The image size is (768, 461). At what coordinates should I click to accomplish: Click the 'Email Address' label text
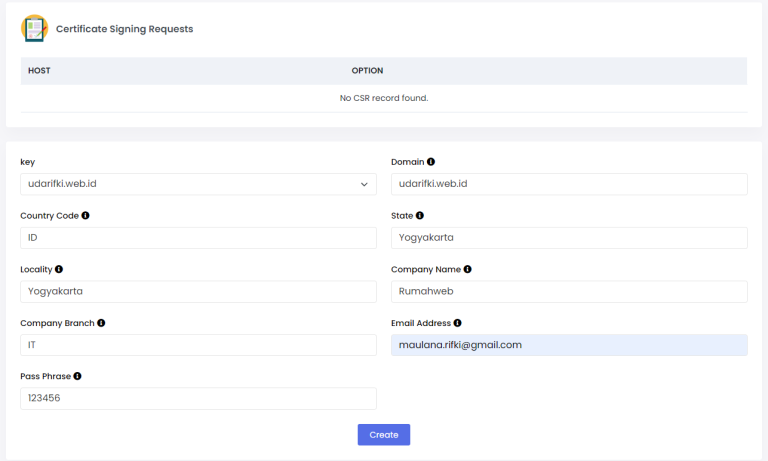click(x=421, y=323)
